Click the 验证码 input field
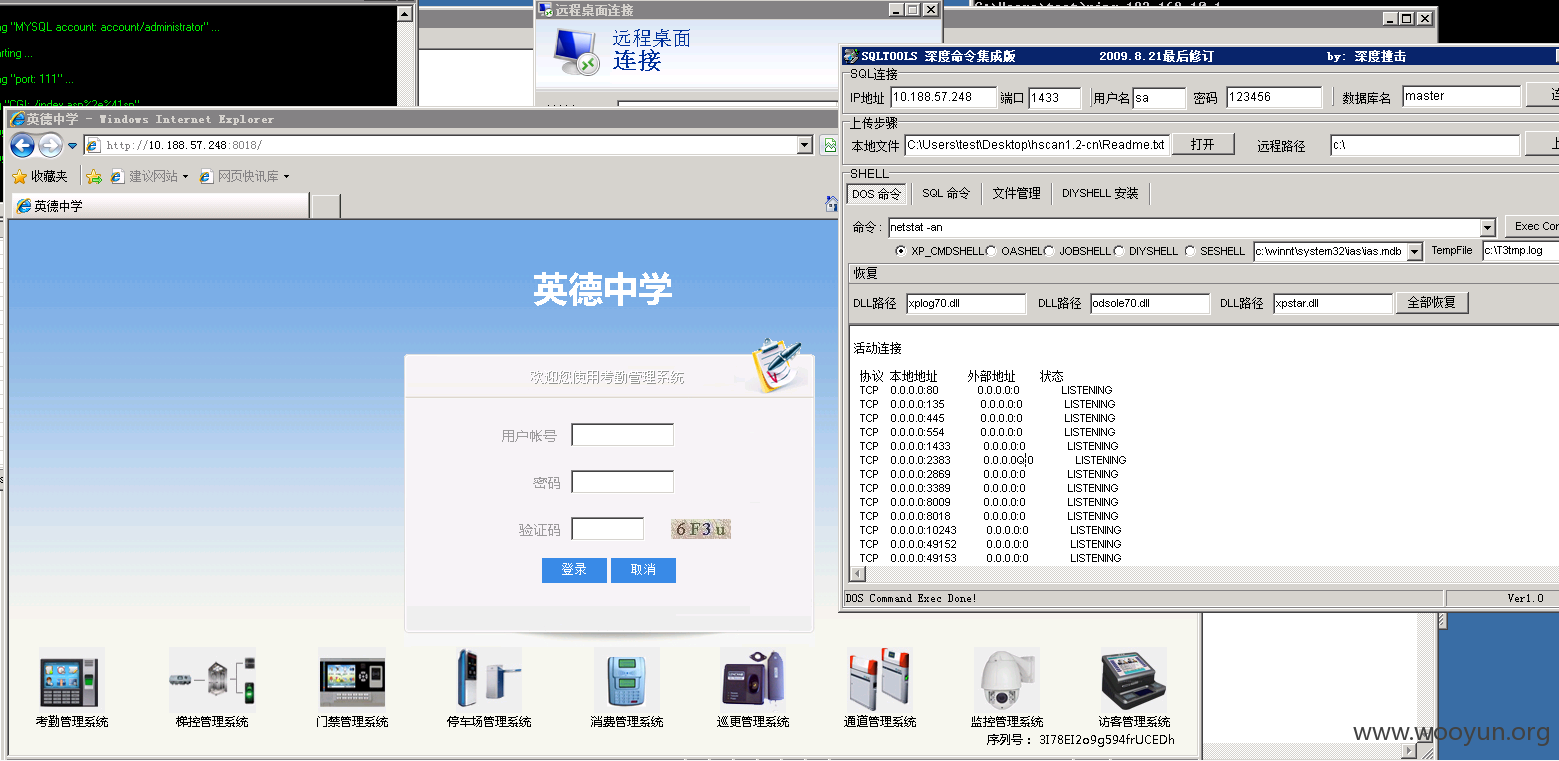The height and width of the screenshot is (761, 1559). [607, 529]
